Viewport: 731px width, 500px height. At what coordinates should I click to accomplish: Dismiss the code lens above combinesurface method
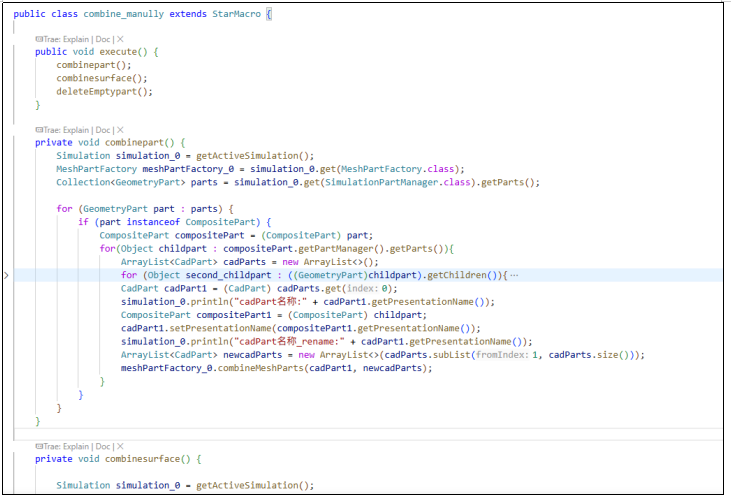pyautogui.click(x=120, y=446)
